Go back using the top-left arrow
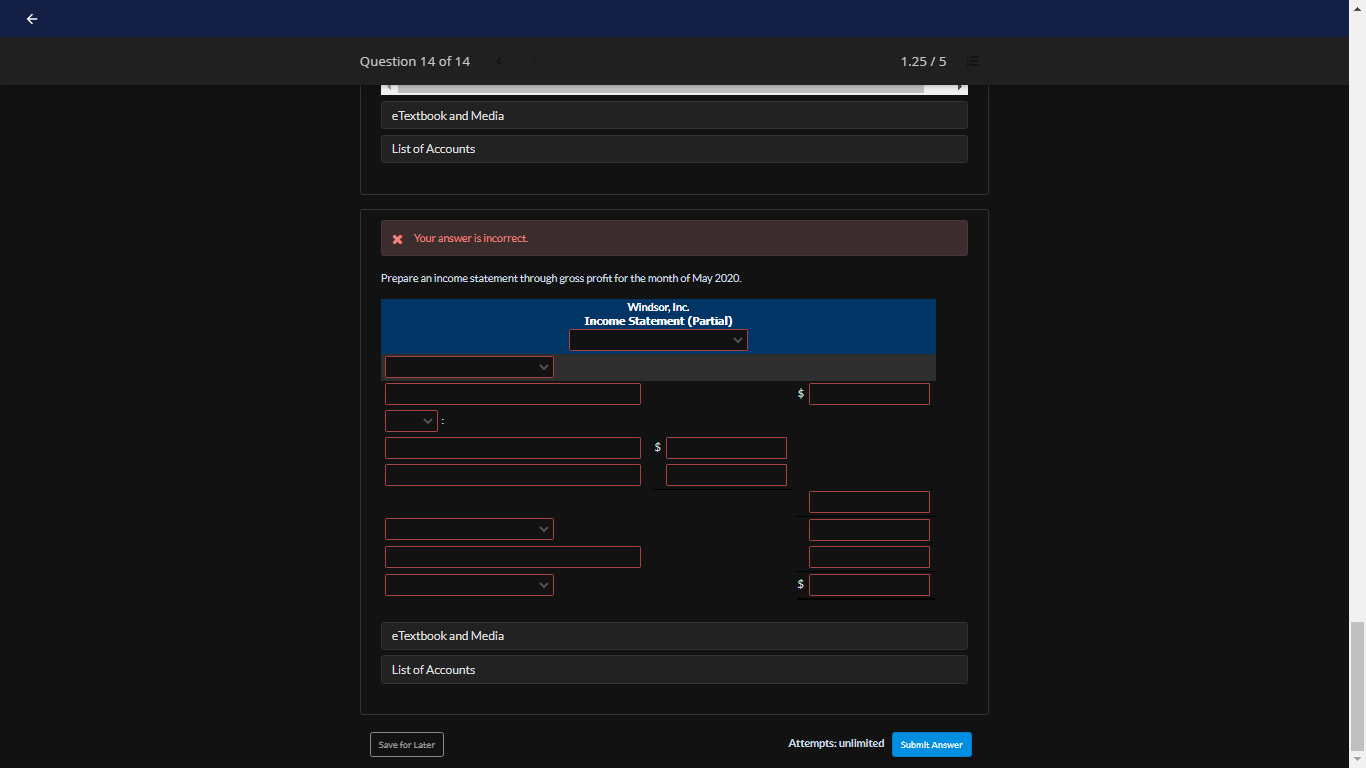The width and height of the screenshot is (1366, 768). click(32, 19)
